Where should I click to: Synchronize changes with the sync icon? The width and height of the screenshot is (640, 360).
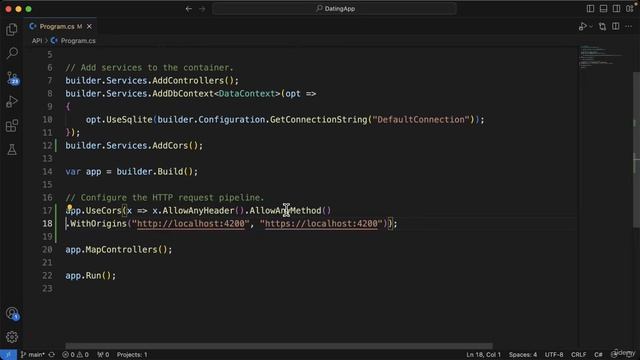52,355
